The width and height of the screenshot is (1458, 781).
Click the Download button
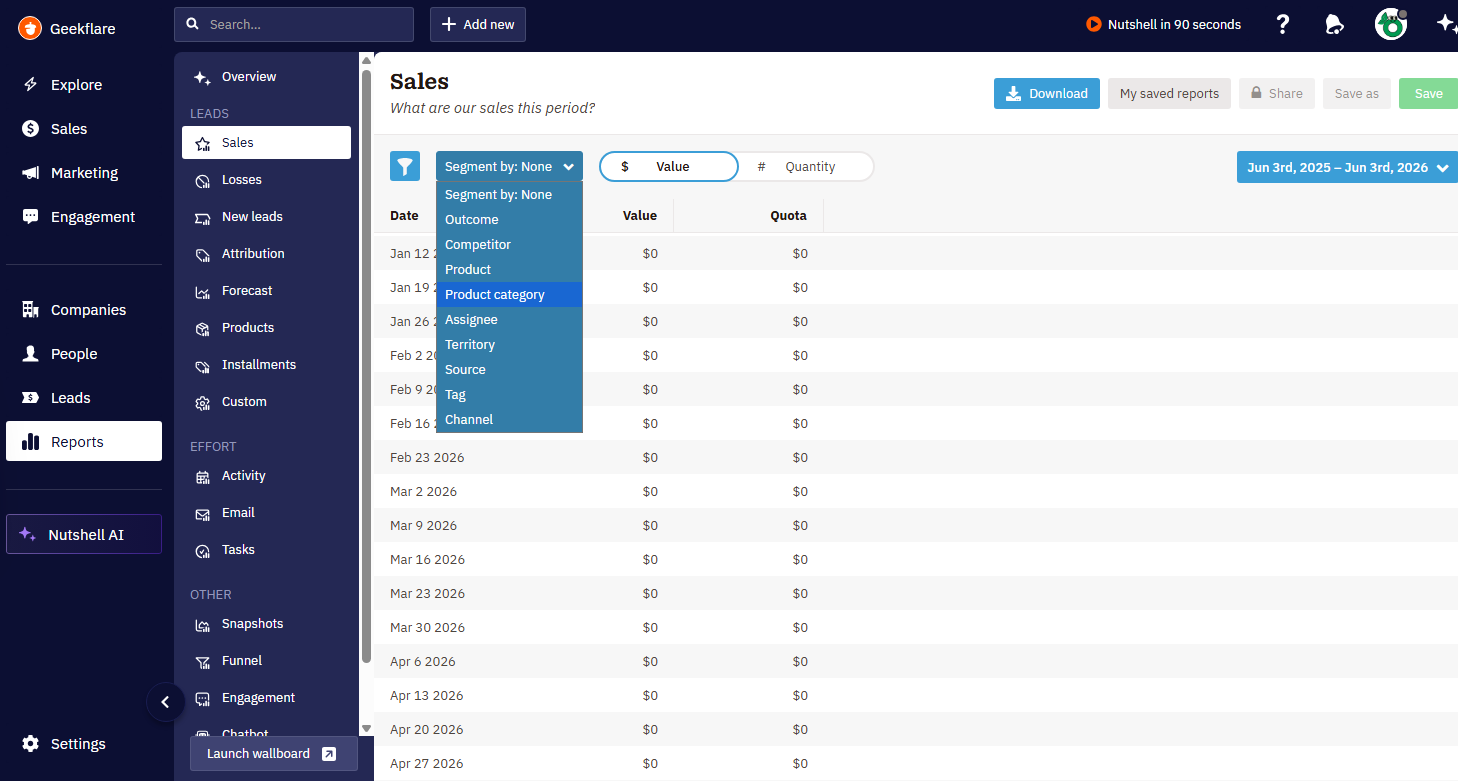coord(1047,94)
